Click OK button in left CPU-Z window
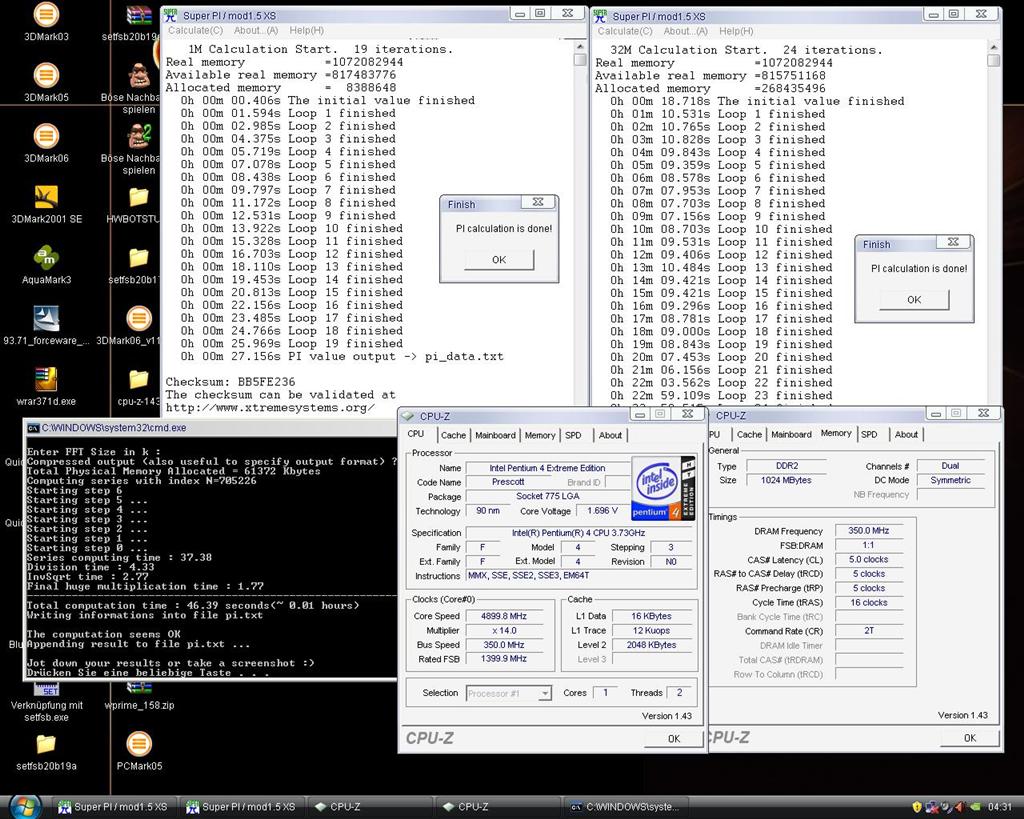 click(674, 739)
